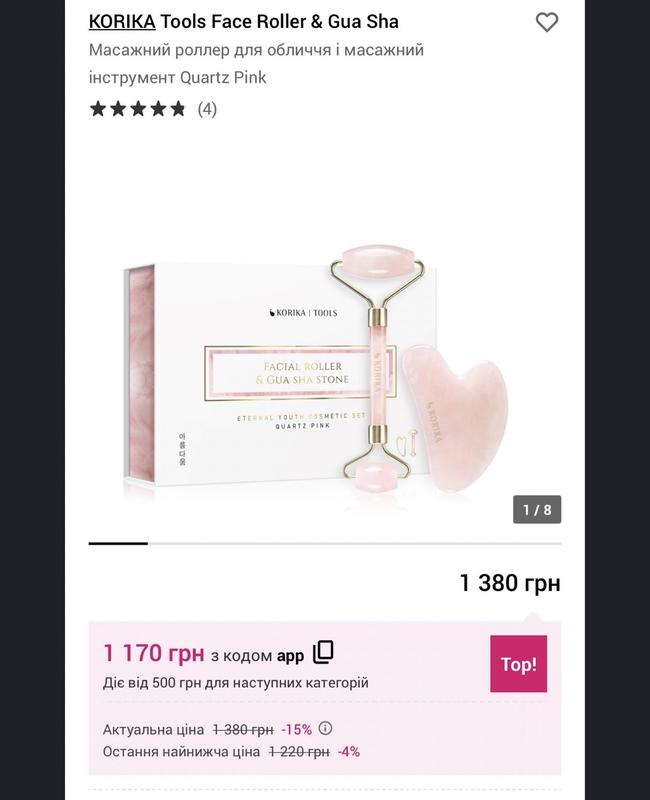
Task: Select the product title Tools Face Roller & Gua Sha
Action: click(280, 22)
